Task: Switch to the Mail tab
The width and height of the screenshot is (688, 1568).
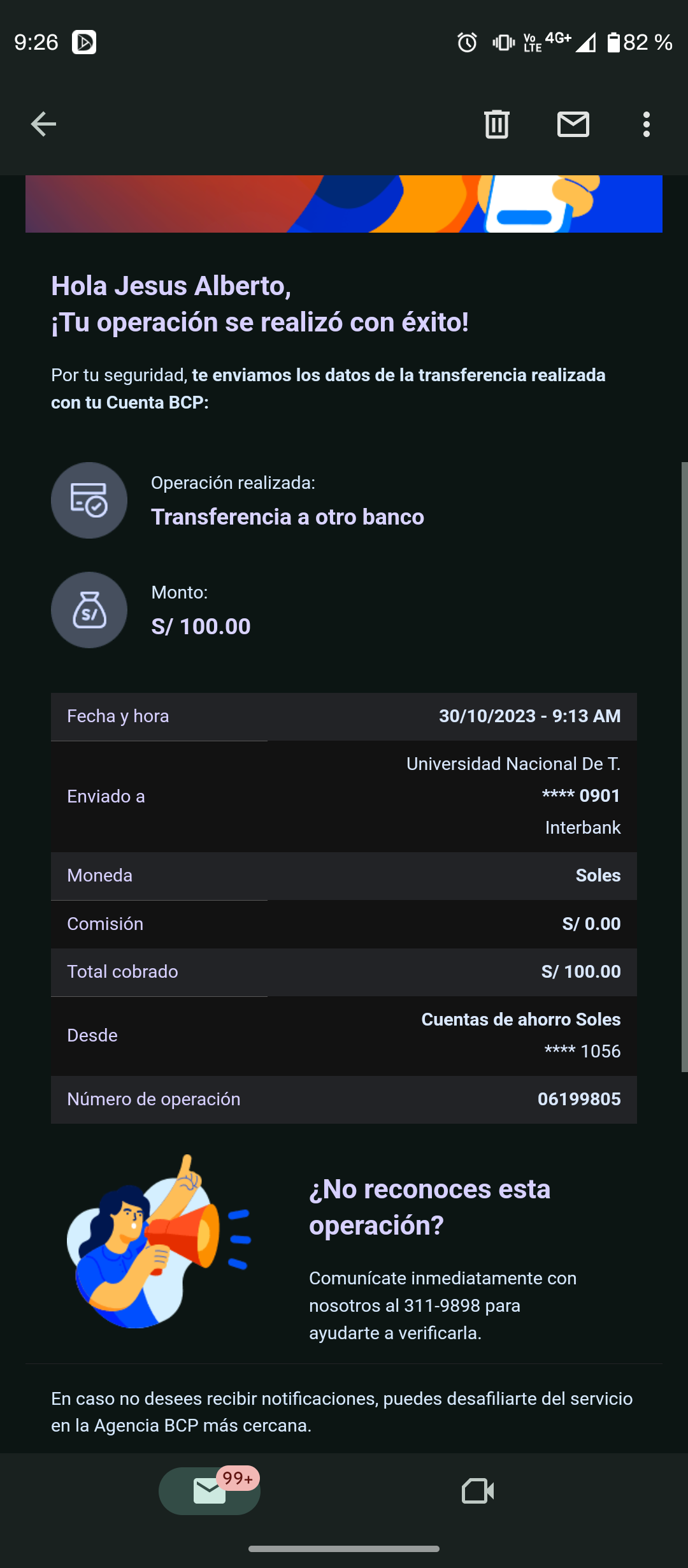Action: [210, 1491]
